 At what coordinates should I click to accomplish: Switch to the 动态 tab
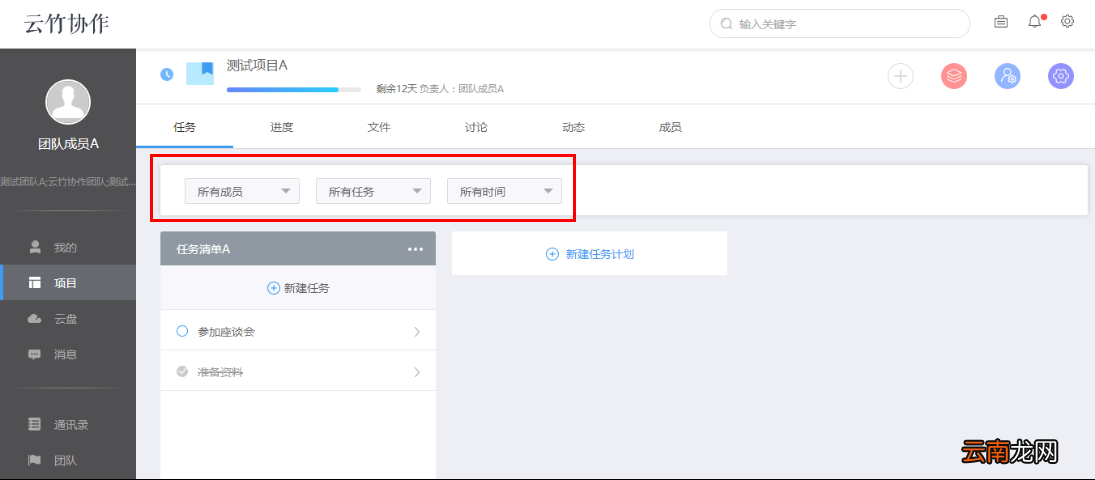click(x=573, y=127)
